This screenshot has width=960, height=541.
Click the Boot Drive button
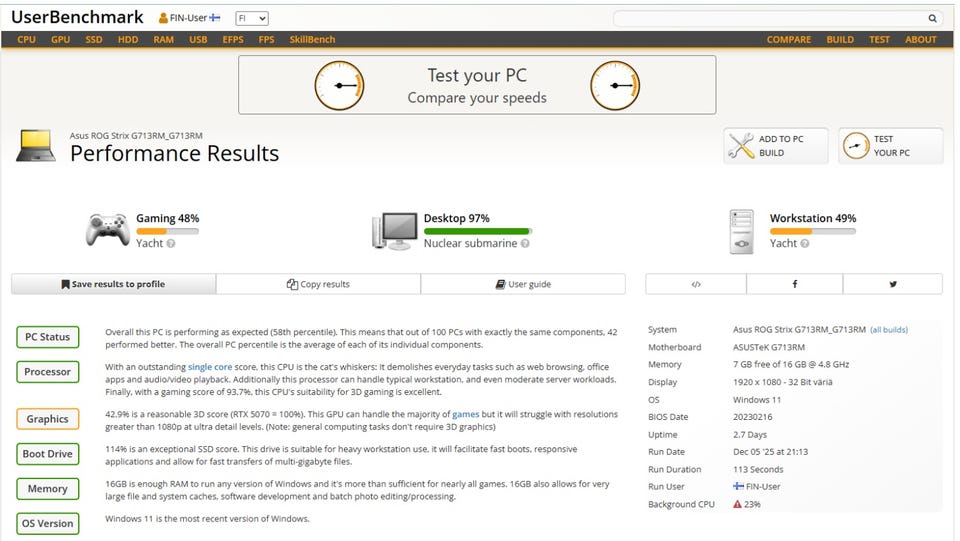[48, 454]
